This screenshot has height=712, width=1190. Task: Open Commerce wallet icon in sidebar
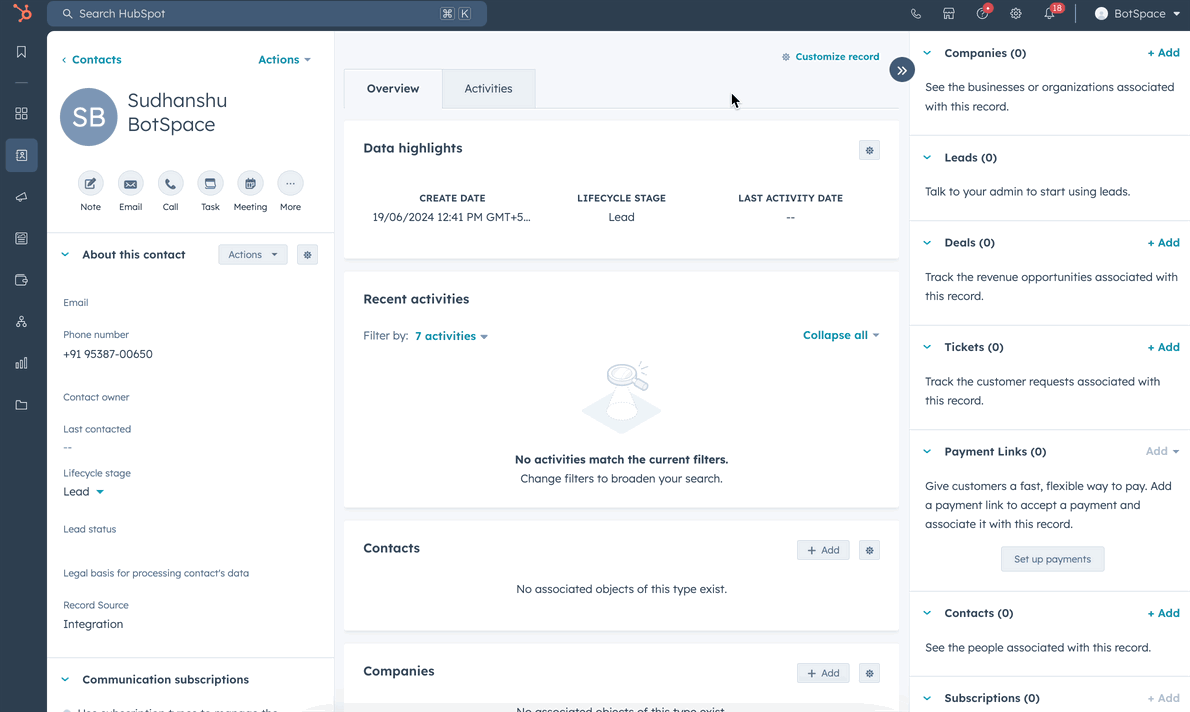[x=21, y=280]
